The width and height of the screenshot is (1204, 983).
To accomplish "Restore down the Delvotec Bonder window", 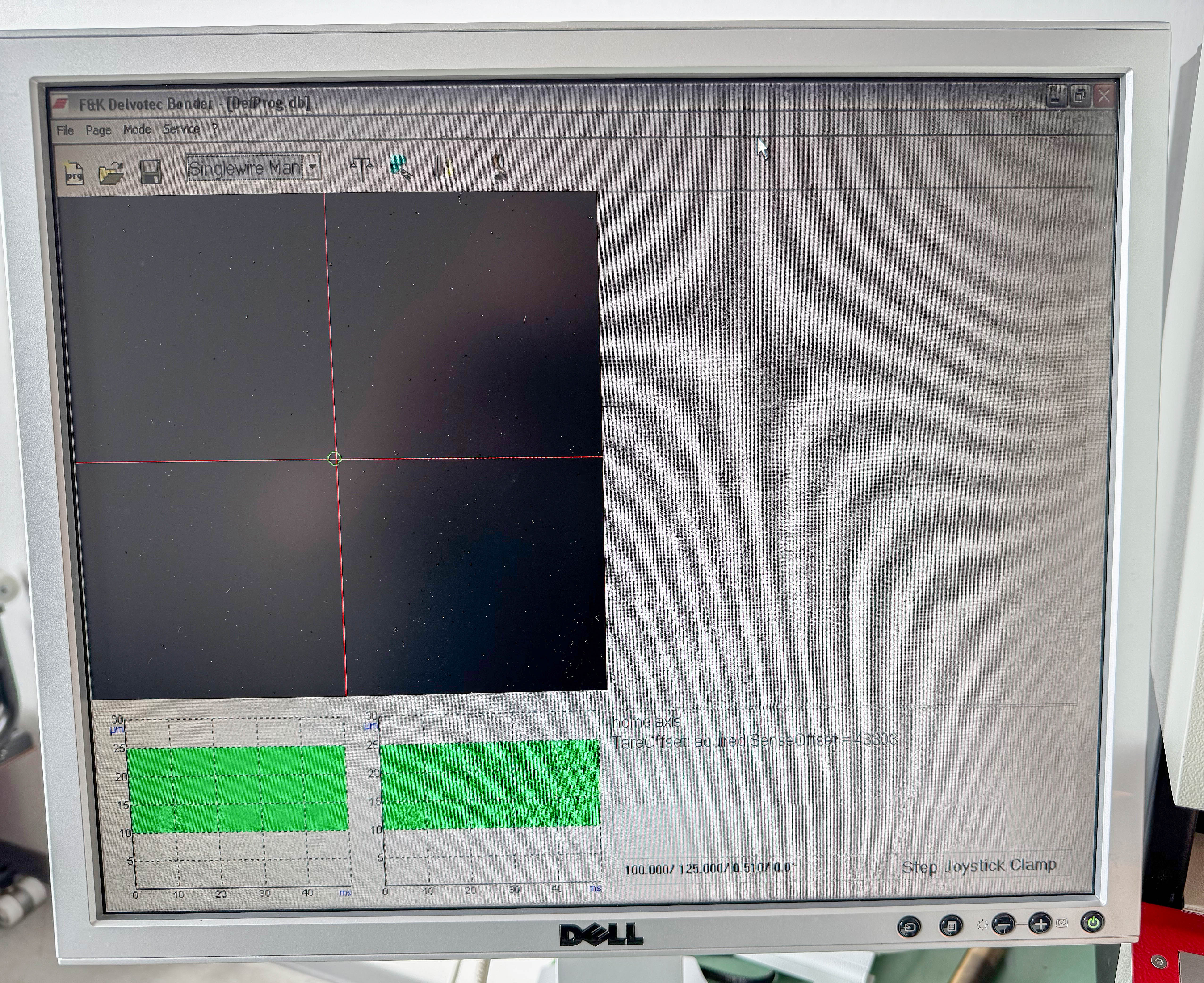I will [x=1079, y=96].
